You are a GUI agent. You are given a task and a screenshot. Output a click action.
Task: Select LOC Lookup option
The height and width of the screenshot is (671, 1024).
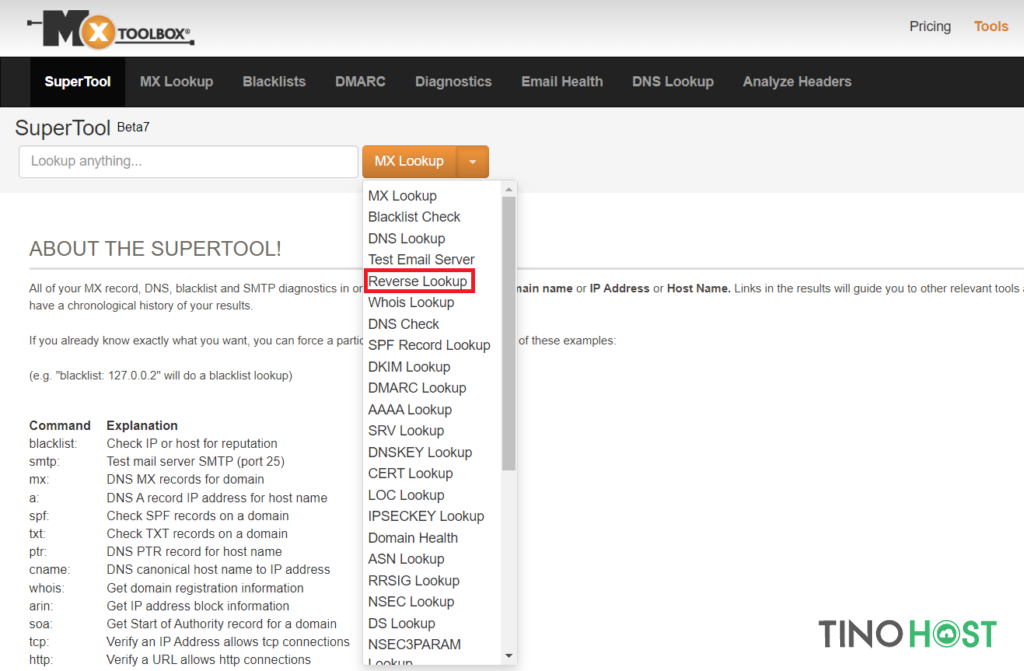[406, 495]
